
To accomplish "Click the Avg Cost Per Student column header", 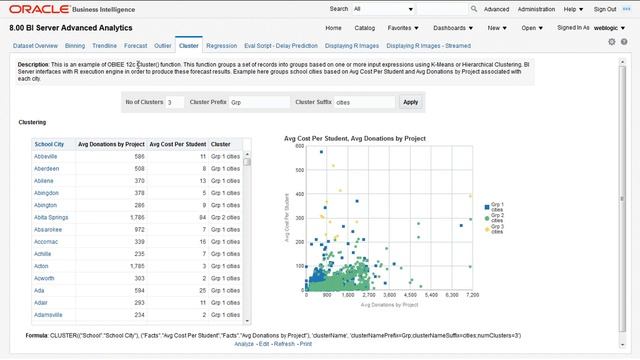I will pos(178,144).
